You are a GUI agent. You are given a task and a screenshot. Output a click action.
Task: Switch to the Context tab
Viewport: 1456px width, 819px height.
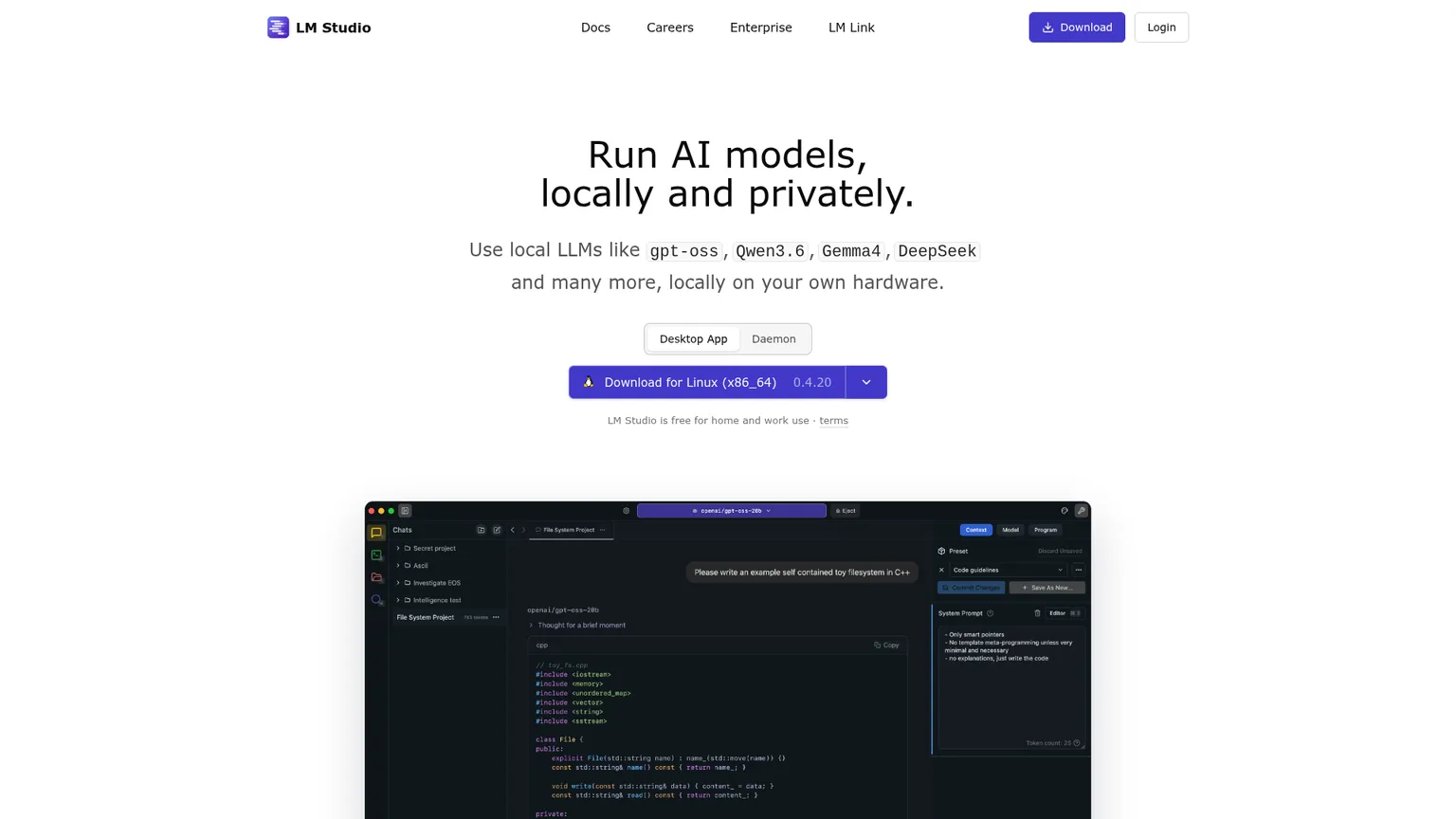pos(976,530)
